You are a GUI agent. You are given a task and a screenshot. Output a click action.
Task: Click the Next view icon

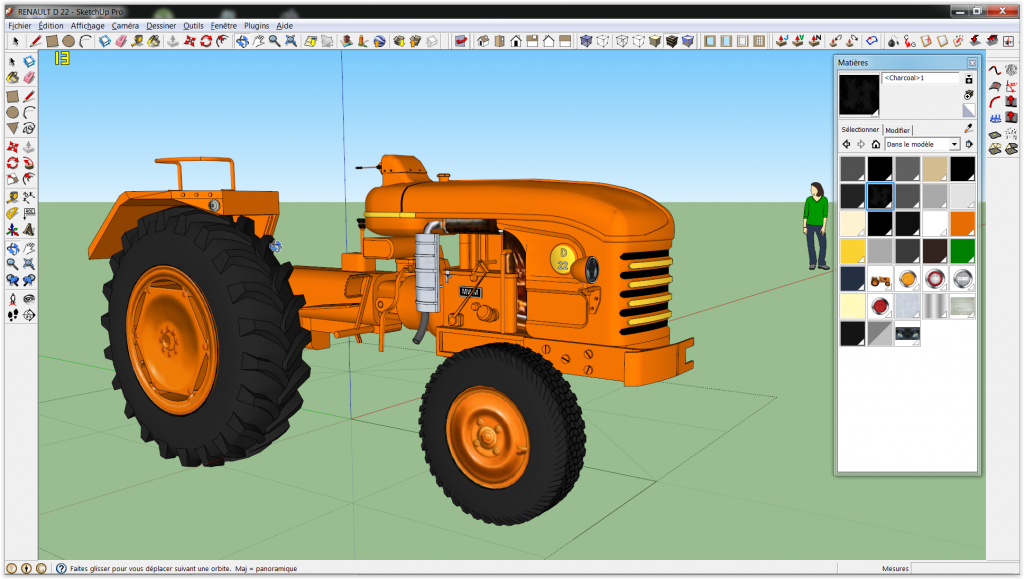29,280
